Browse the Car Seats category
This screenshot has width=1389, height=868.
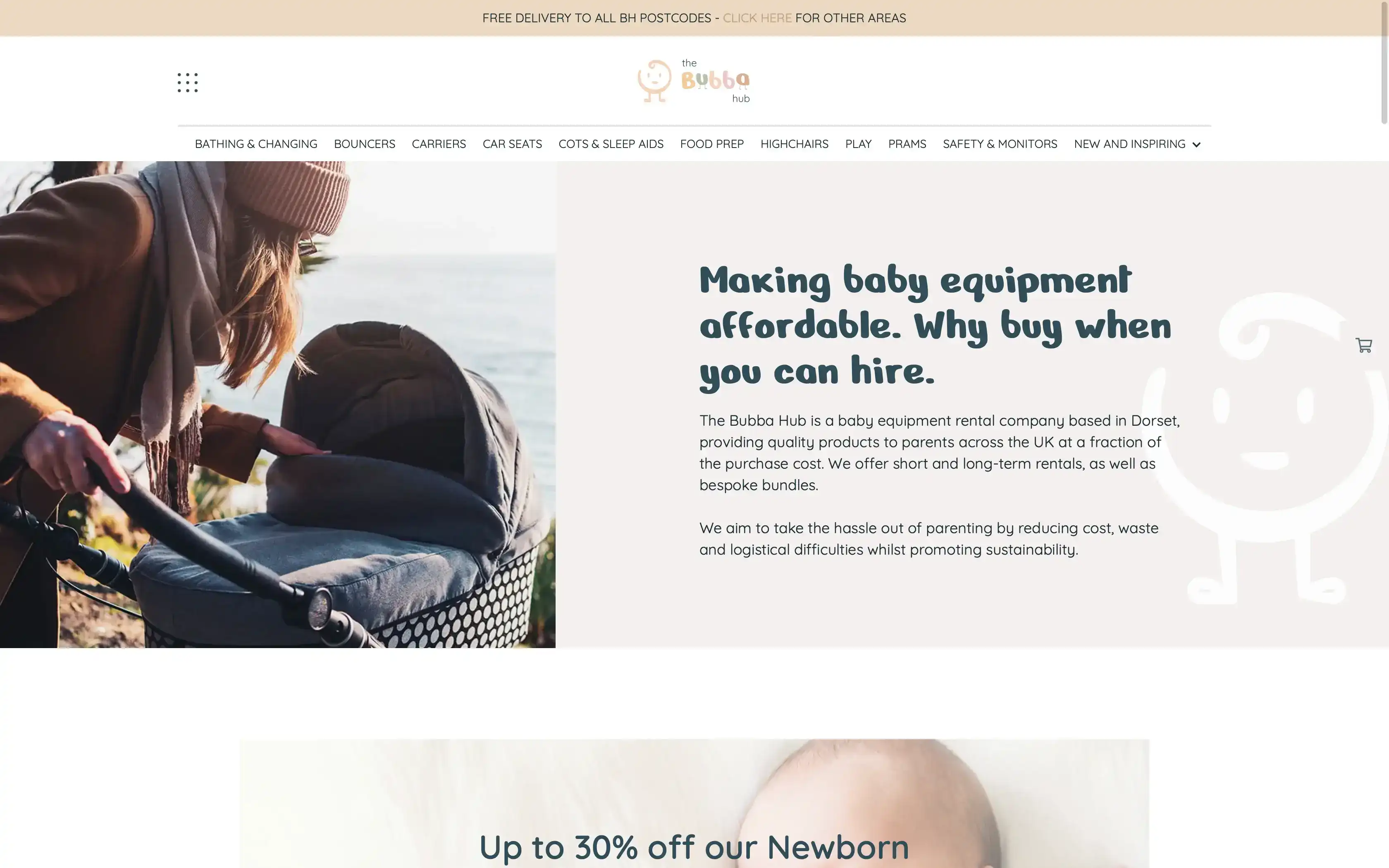[512, 144]
